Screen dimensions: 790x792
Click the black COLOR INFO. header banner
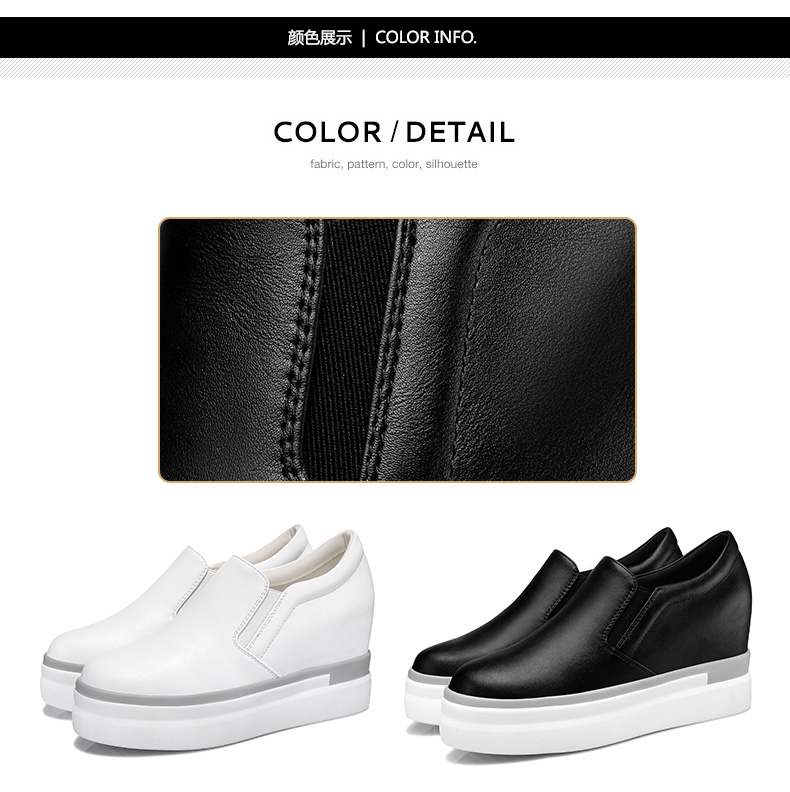tap(395, 37)
